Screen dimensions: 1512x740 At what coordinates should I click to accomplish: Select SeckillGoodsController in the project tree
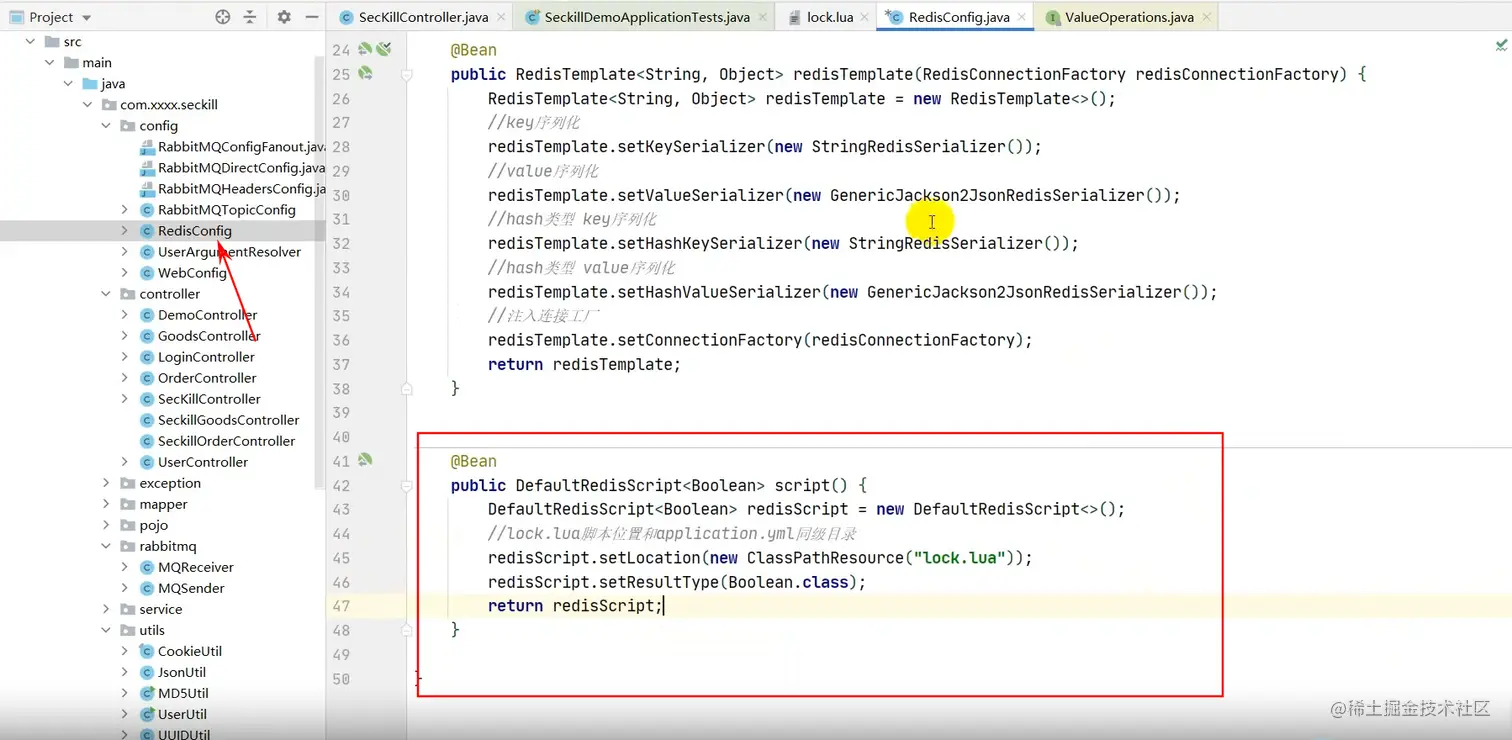(228, 420)
